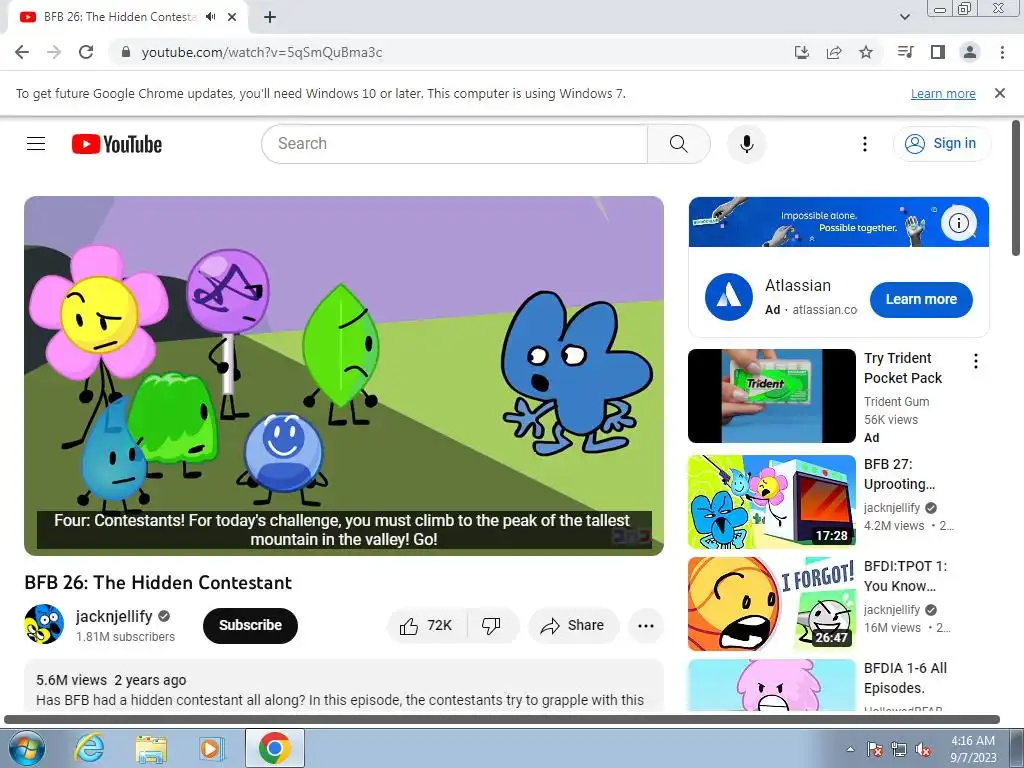Image resolution: width=1024 pixels, height=768 pixels.
Task: Open Chrome profile avatar
Action: pos(970,52)
